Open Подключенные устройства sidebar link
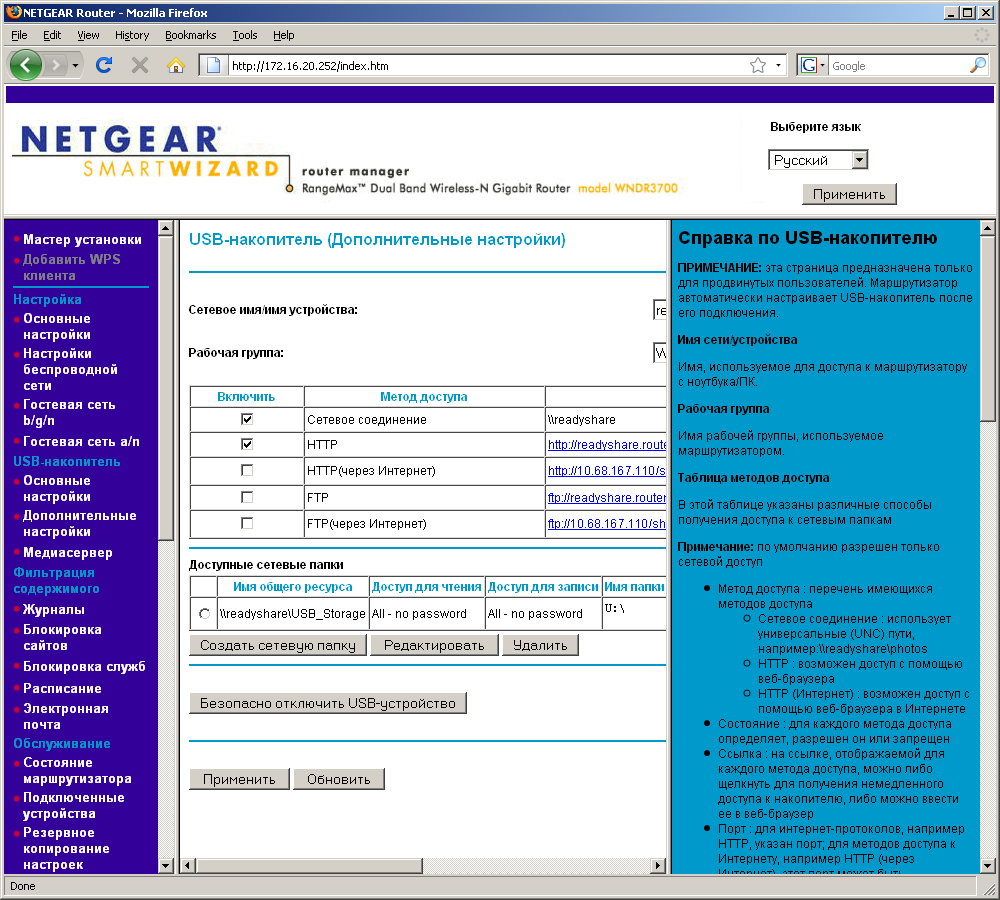This screenshot has width=1000, height=900. point(73,806)
